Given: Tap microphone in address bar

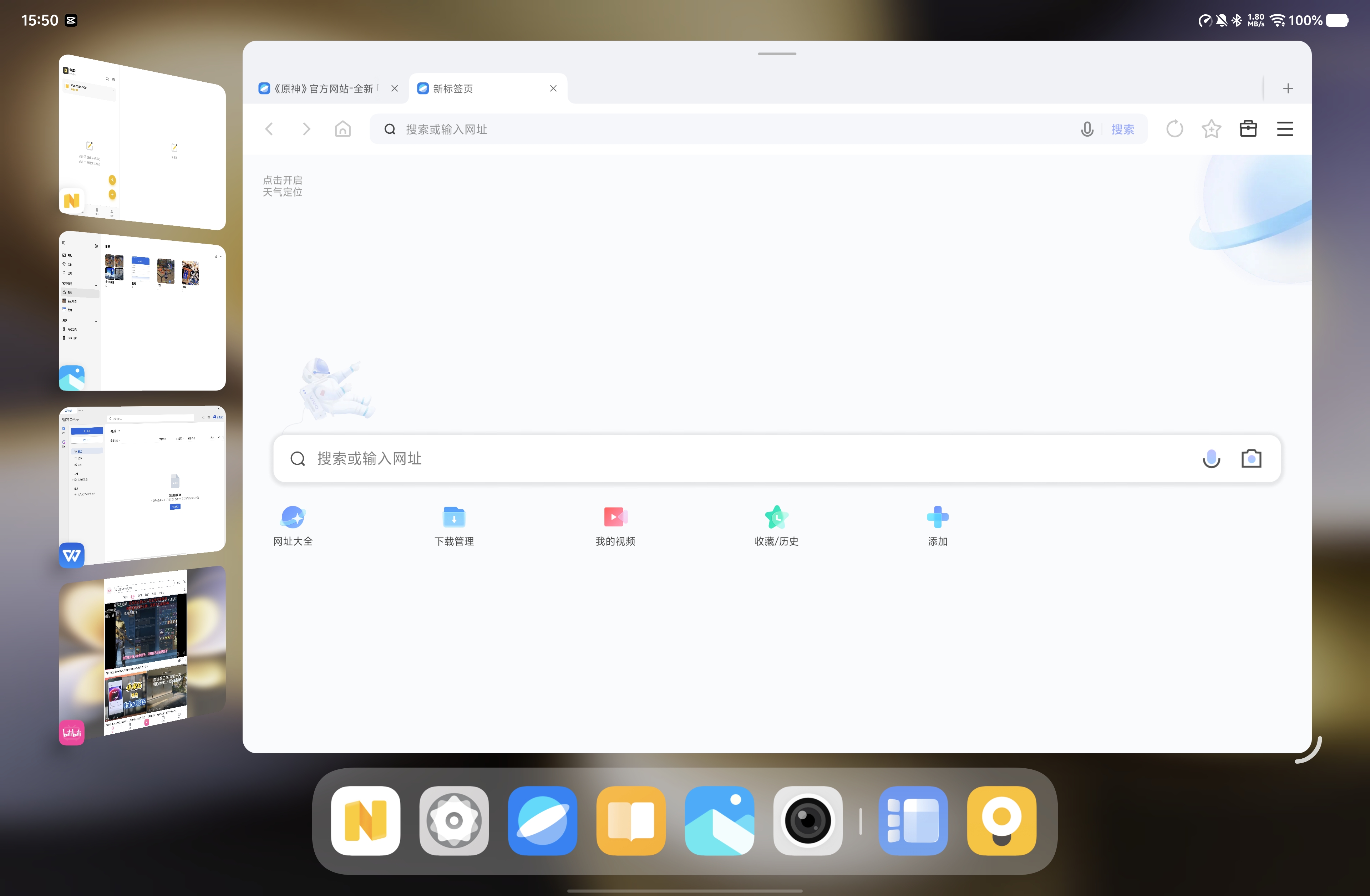Looking at the screenshot, I should pyautogui.click(x=1087, y=129).
